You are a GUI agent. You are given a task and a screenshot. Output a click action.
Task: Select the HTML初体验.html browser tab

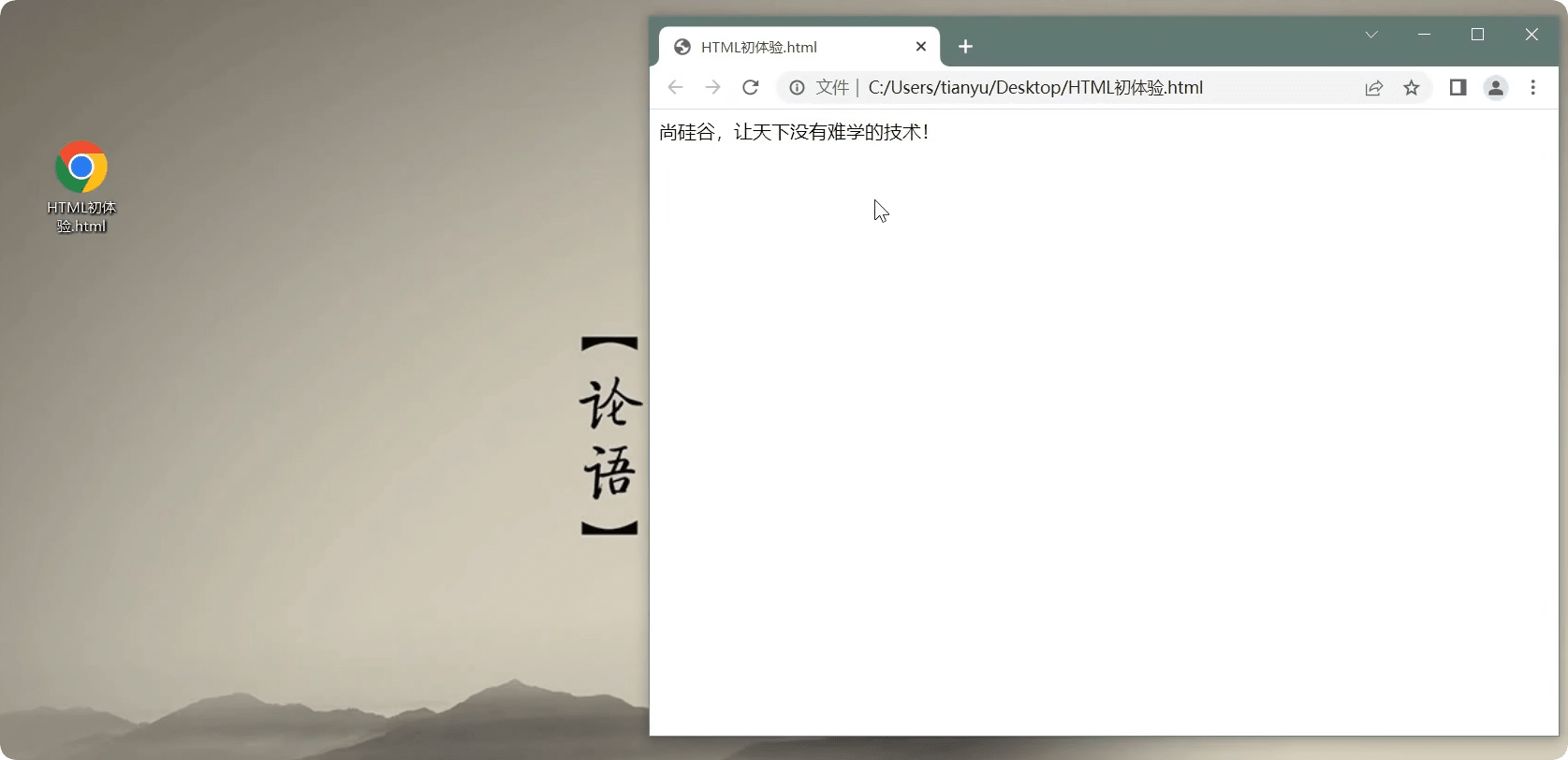point(777,47)
